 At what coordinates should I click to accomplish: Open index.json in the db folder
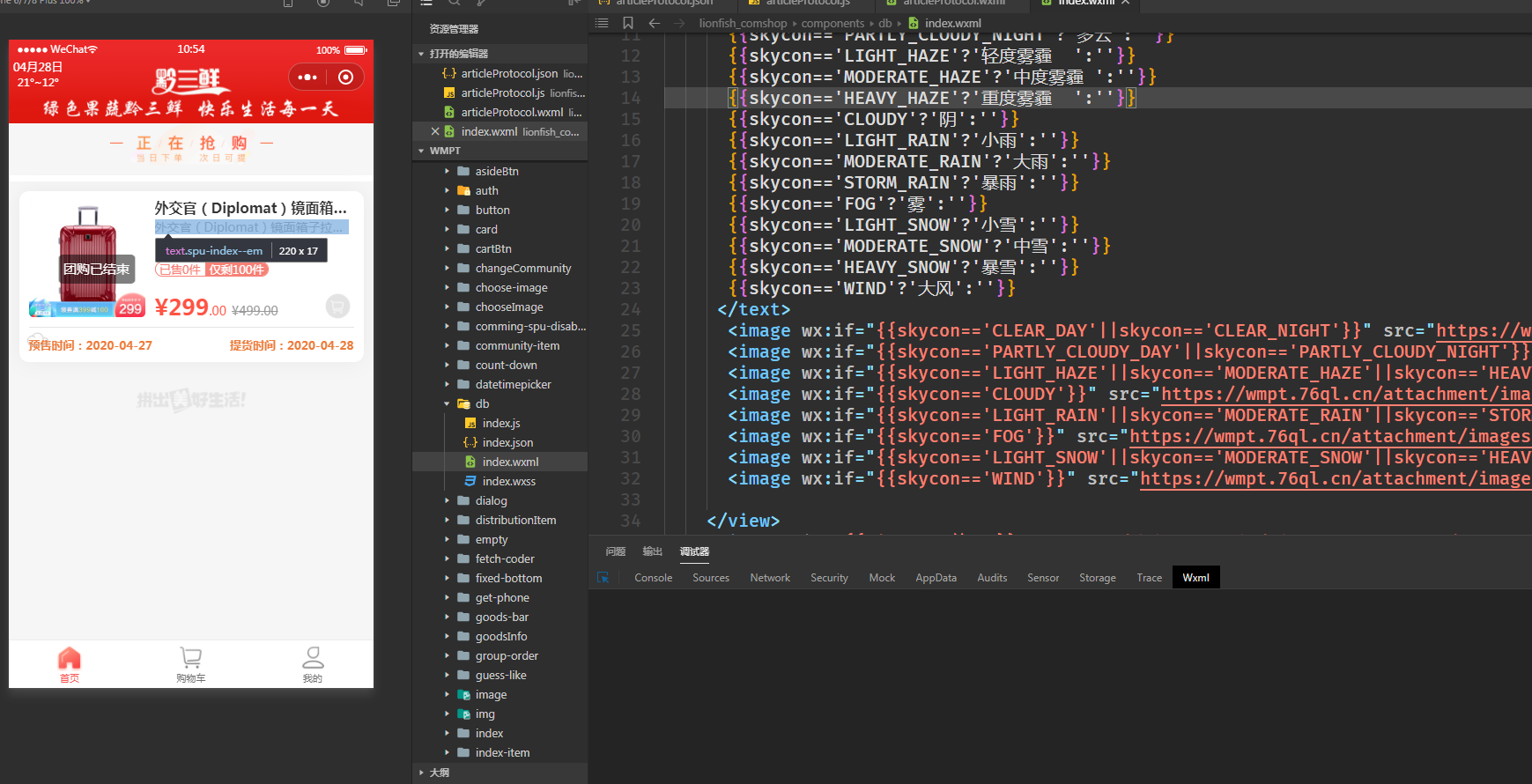point(507,442)
